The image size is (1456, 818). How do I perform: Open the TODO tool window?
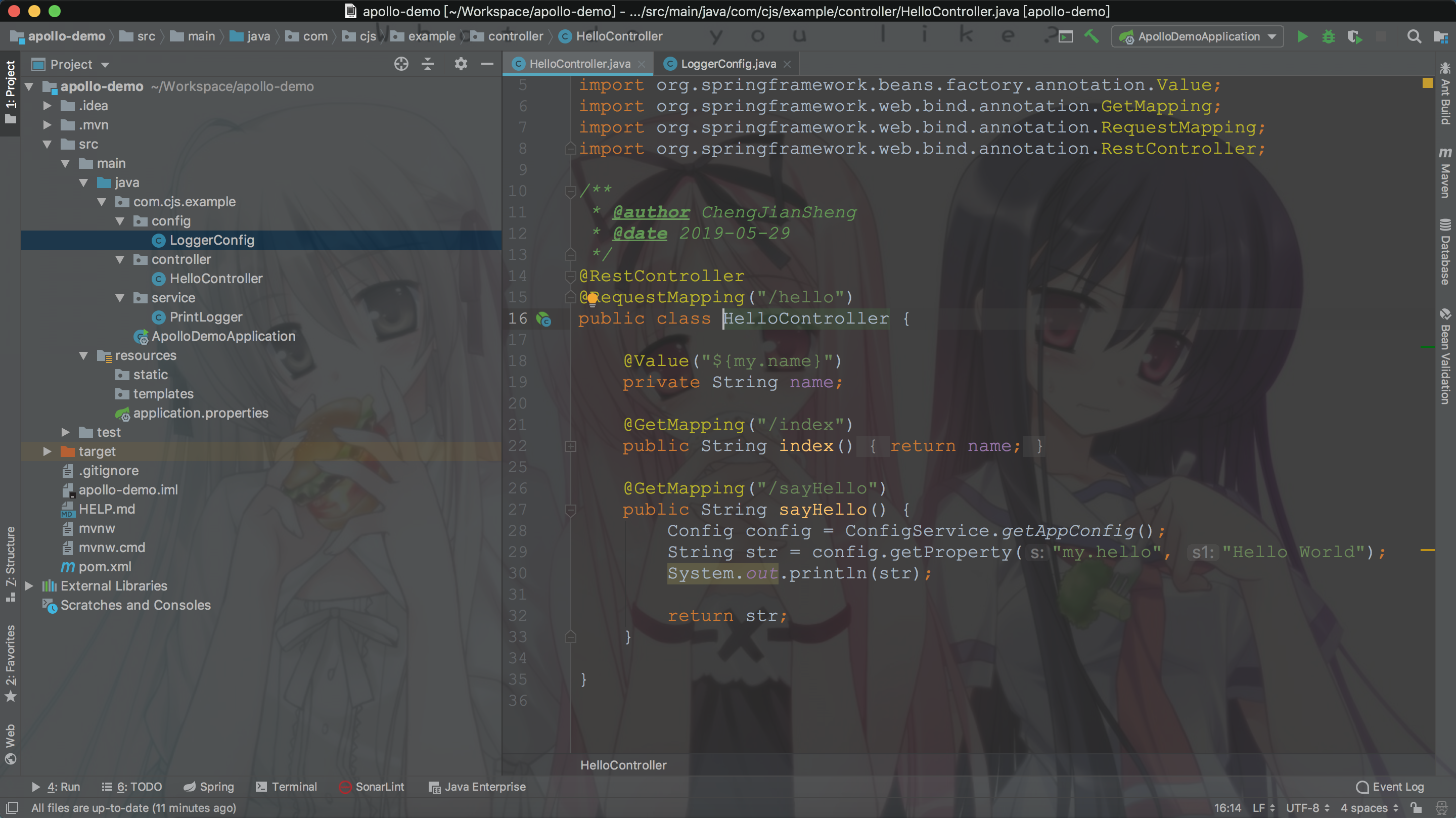tap(131, 787)
